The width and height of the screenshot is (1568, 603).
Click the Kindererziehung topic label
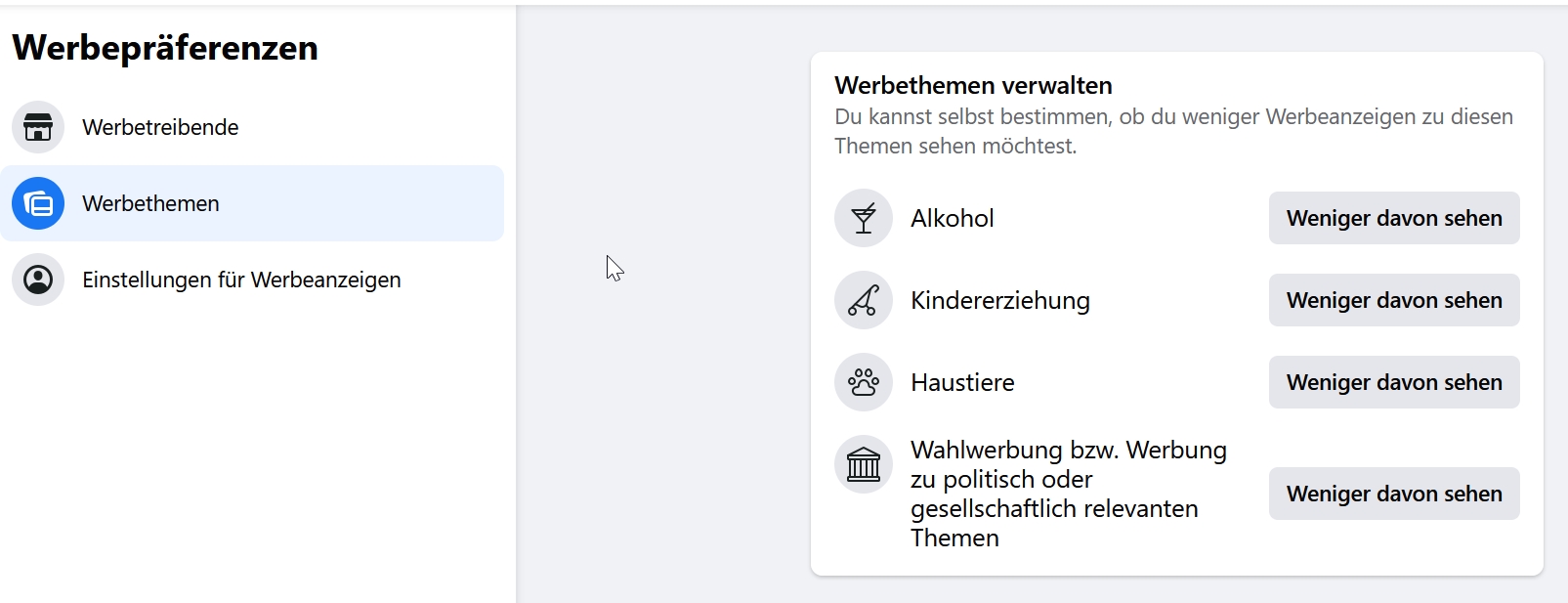(1000, 300)
